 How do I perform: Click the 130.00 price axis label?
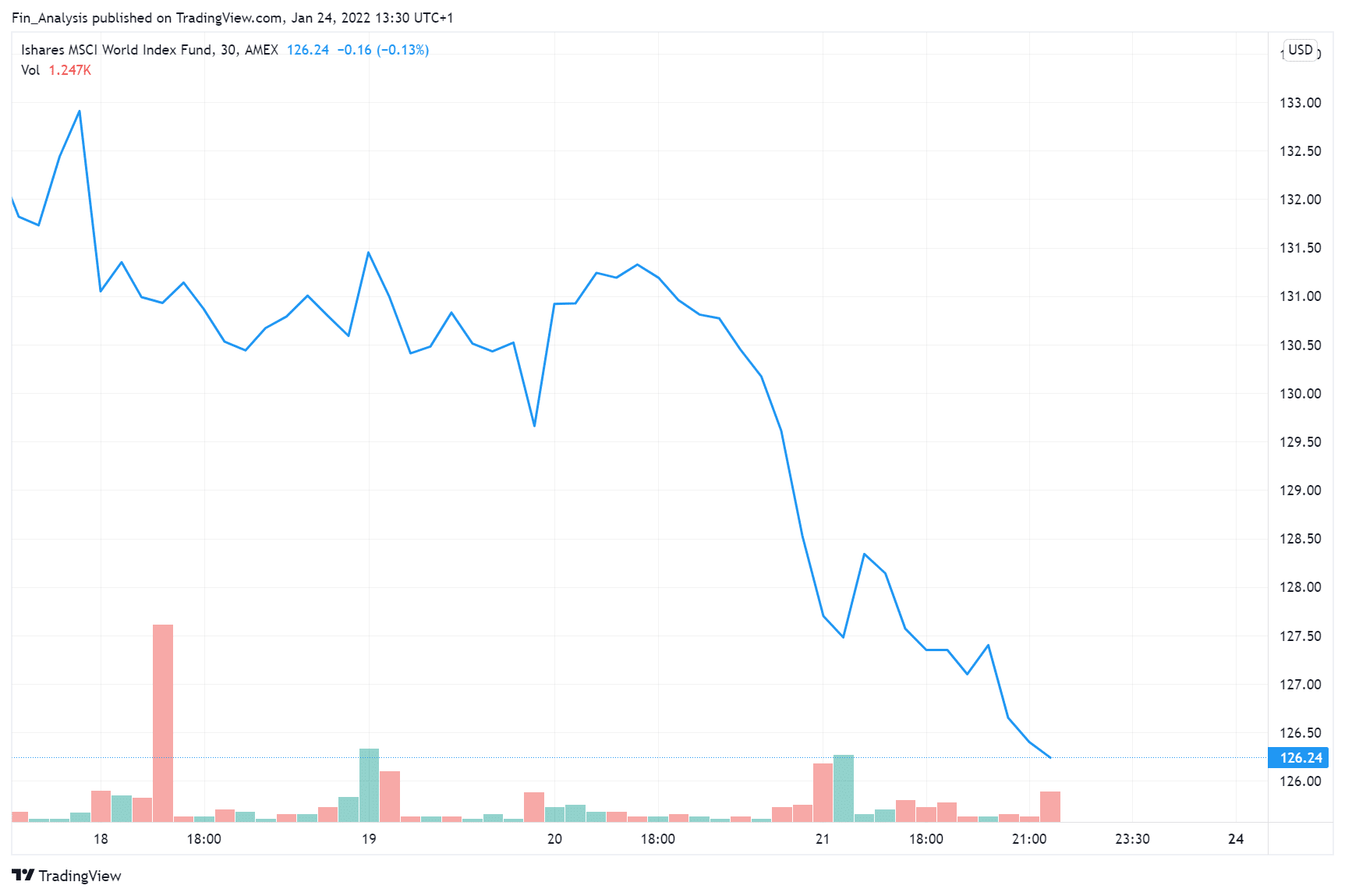[1300, 394]
